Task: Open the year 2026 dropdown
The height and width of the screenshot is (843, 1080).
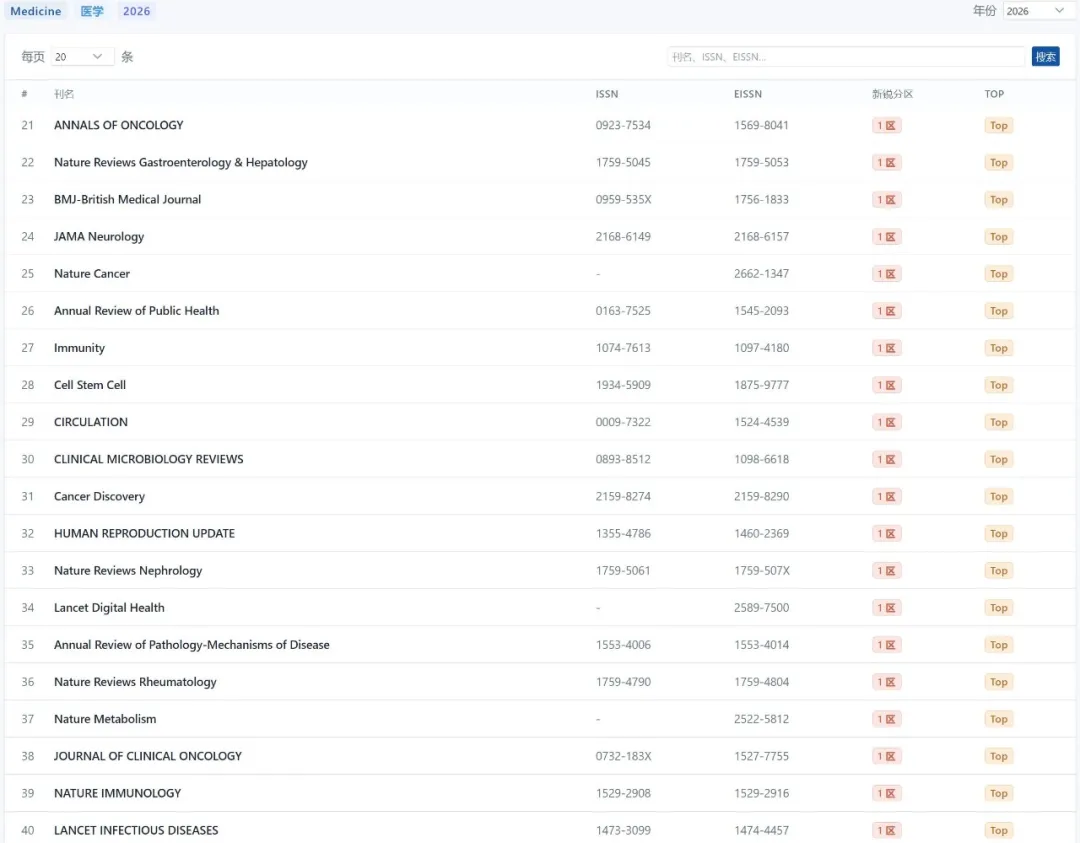Action: tap(1035, 11)
